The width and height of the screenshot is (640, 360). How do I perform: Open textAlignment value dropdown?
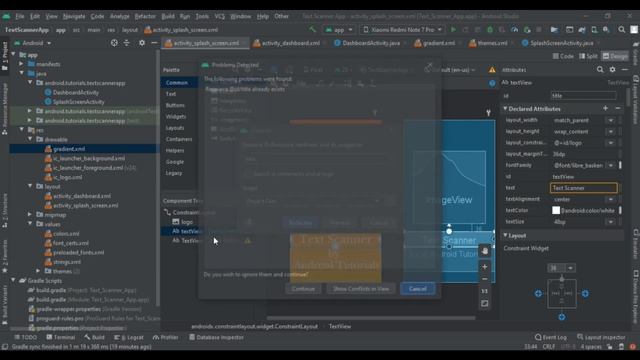(x=611, y=199)
